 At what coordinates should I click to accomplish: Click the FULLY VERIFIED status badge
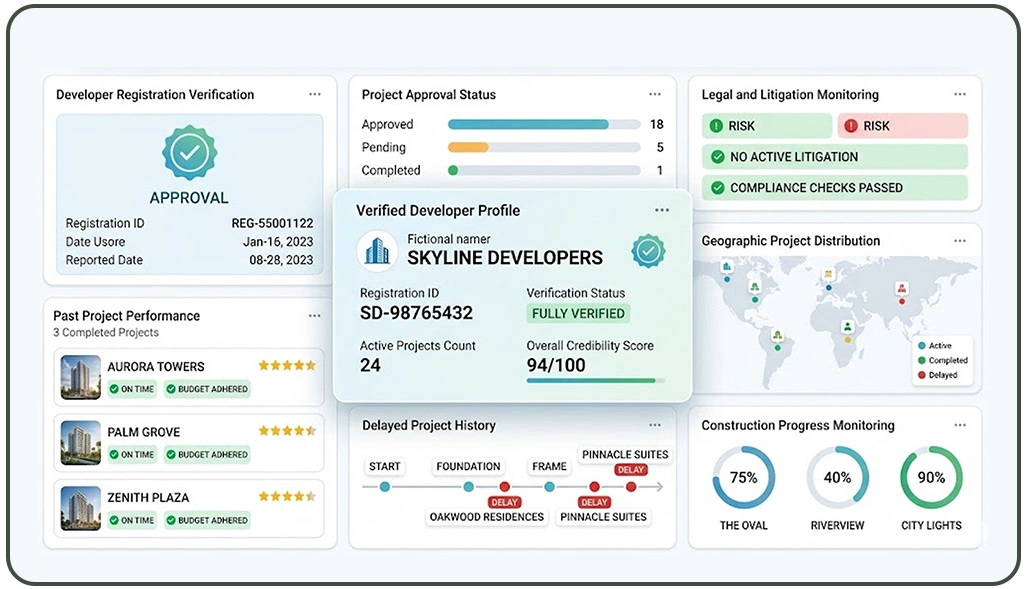pos(578,313)
